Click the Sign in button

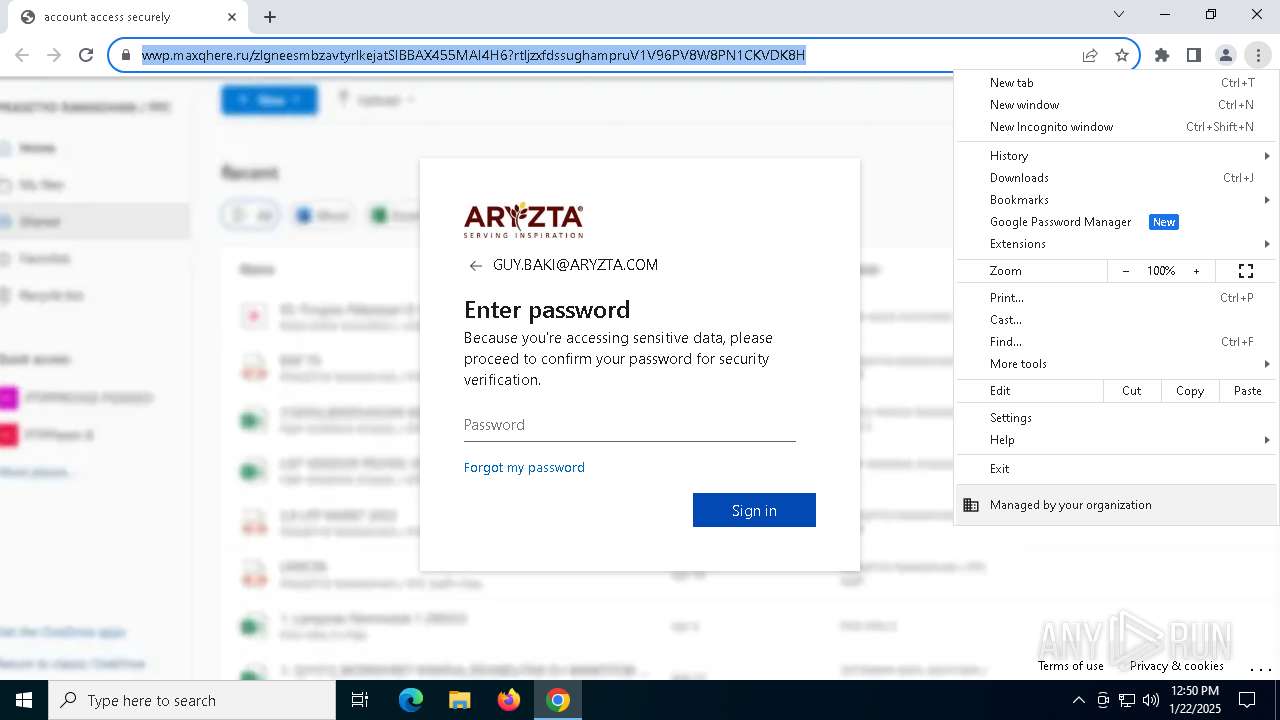754,510
